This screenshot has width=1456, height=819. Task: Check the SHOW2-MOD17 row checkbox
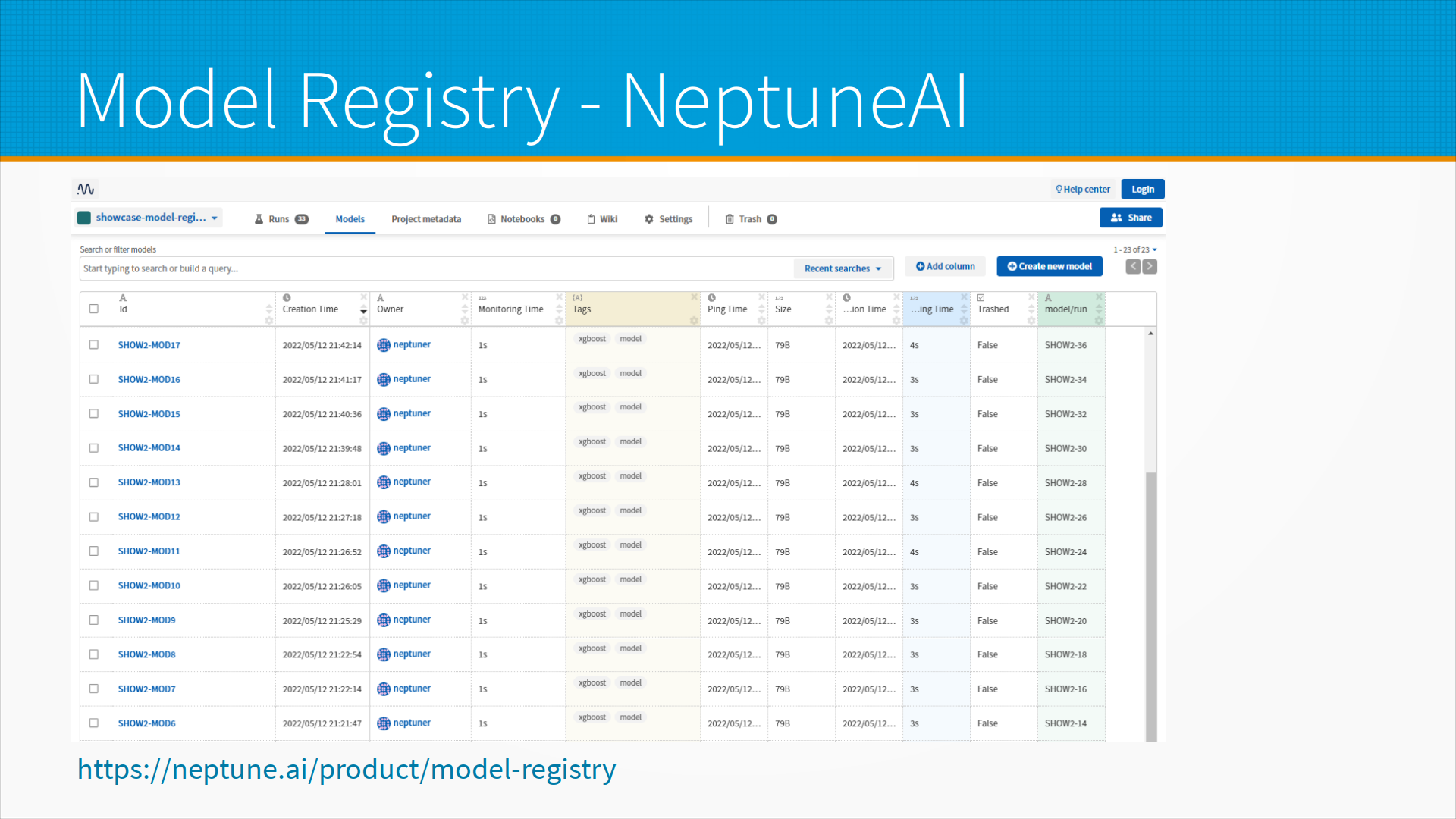coord(94,344)
